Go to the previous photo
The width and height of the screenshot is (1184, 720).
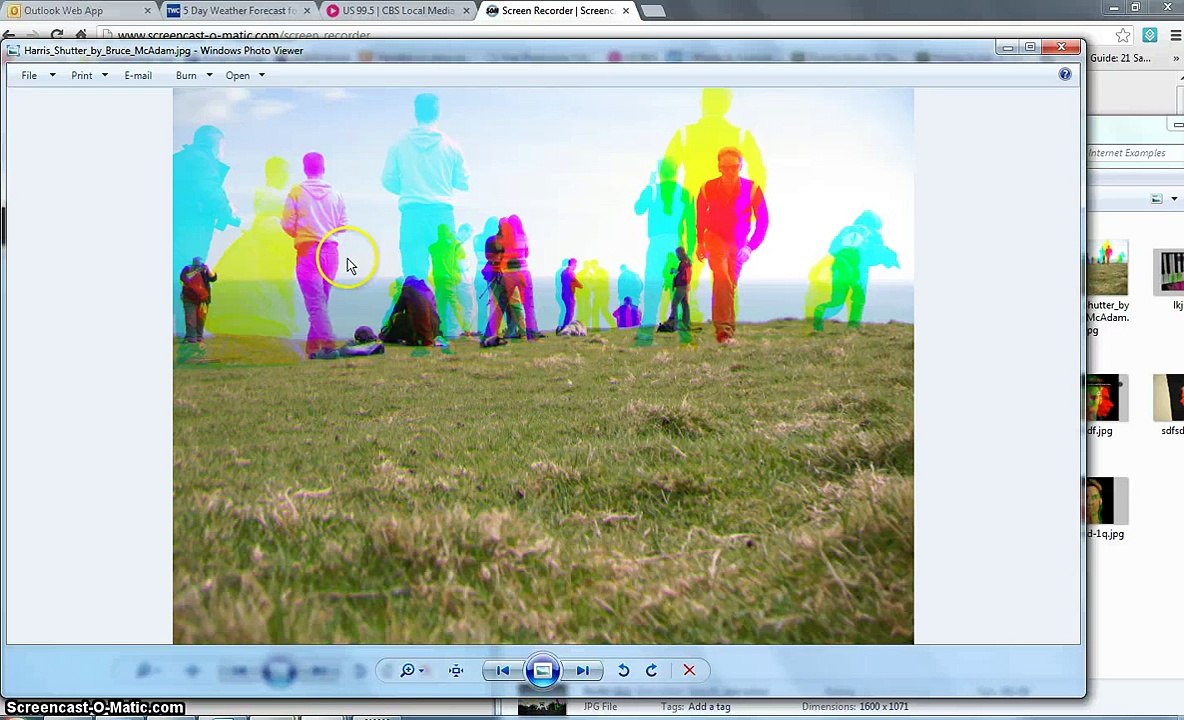point(503,670)
